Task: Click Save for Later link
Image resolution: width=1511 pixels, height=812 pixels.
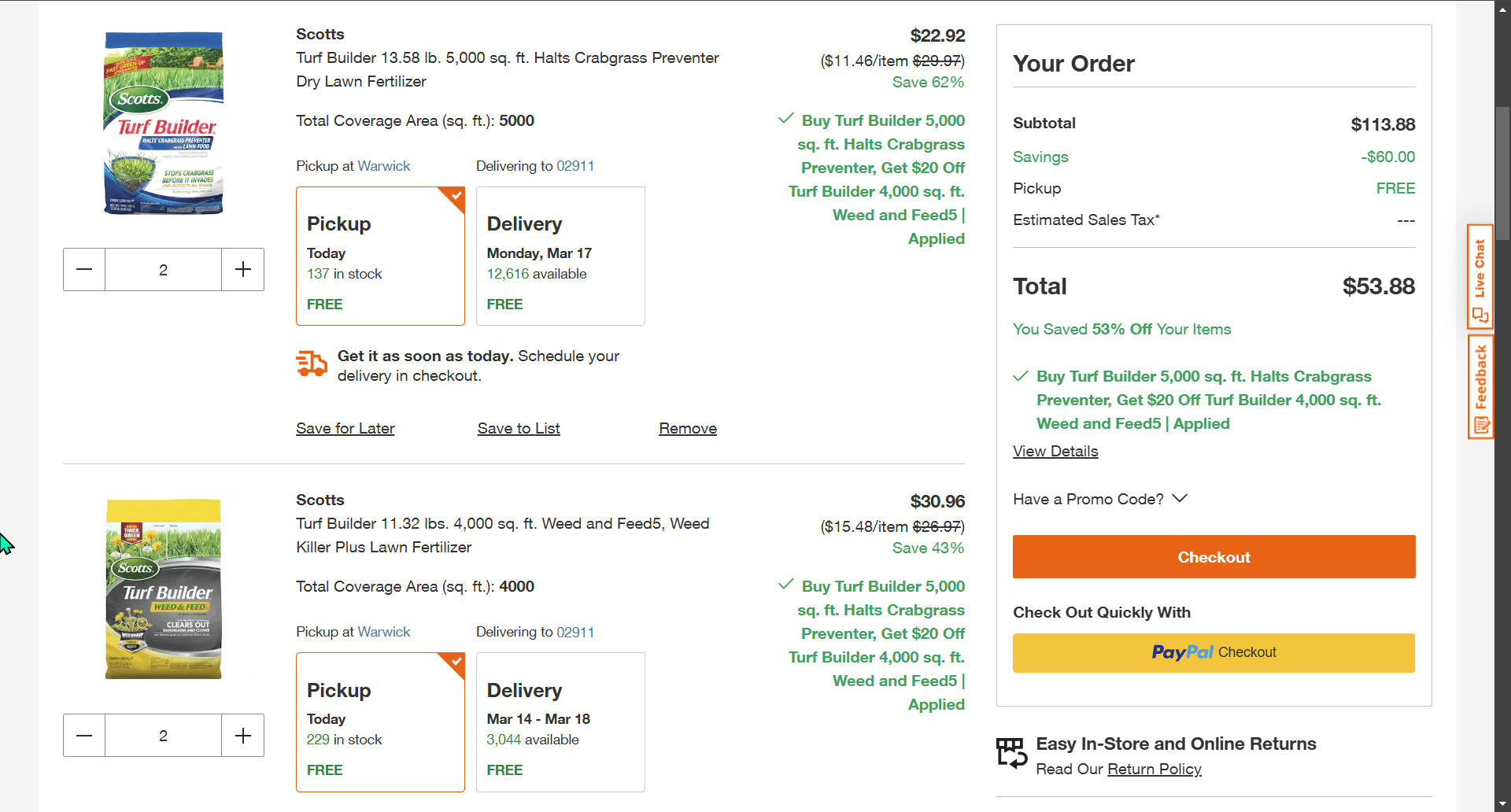Action: (x=345, y=429)
